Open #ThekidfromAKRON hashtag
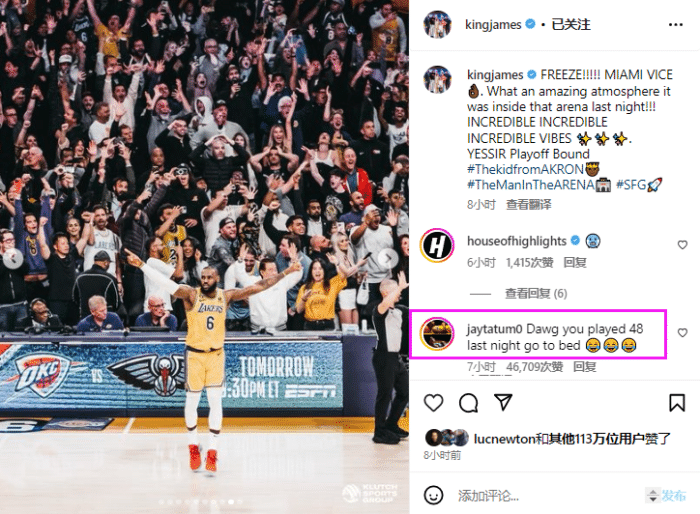Screen dimensions: 700x514 tap(525, 169)
